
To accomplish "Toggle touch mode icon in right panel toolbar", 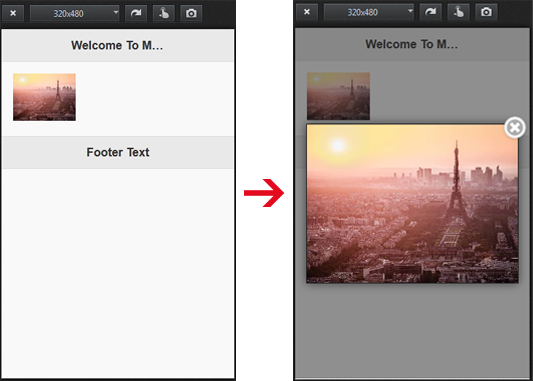I will [458, 12].
